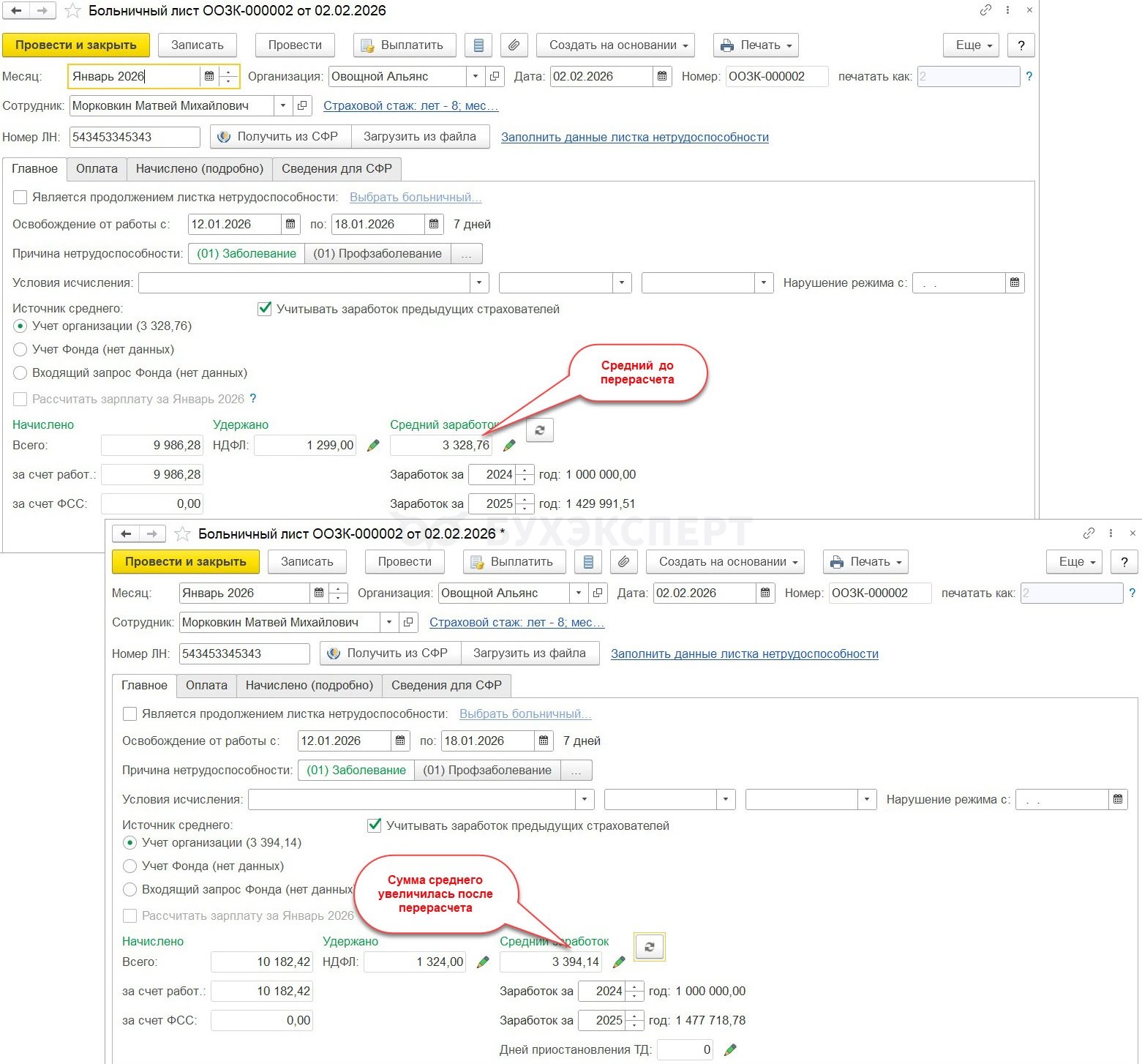Image resolution: width=1142 pixels, height=1064 pixels.
Task: Click the back arrow in the back window
Action: point(16,11)
